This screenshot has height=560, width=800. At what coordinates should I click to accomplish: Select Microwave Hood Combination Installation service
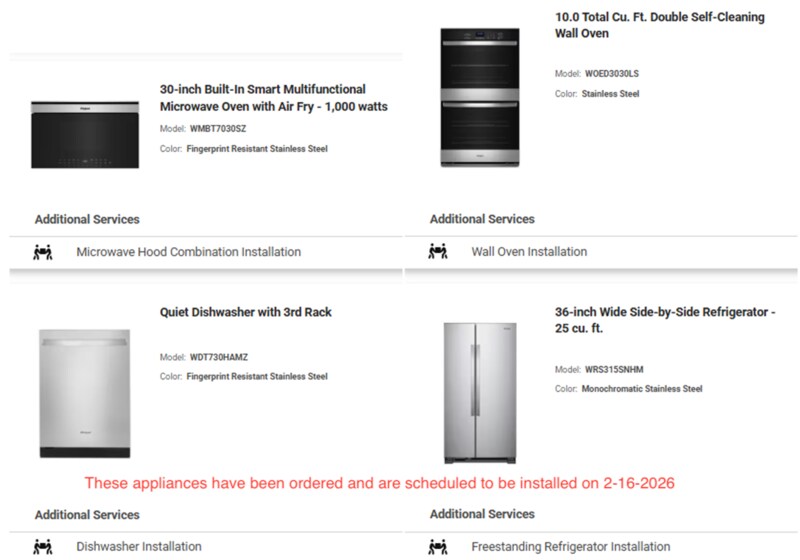coord(188,252)
